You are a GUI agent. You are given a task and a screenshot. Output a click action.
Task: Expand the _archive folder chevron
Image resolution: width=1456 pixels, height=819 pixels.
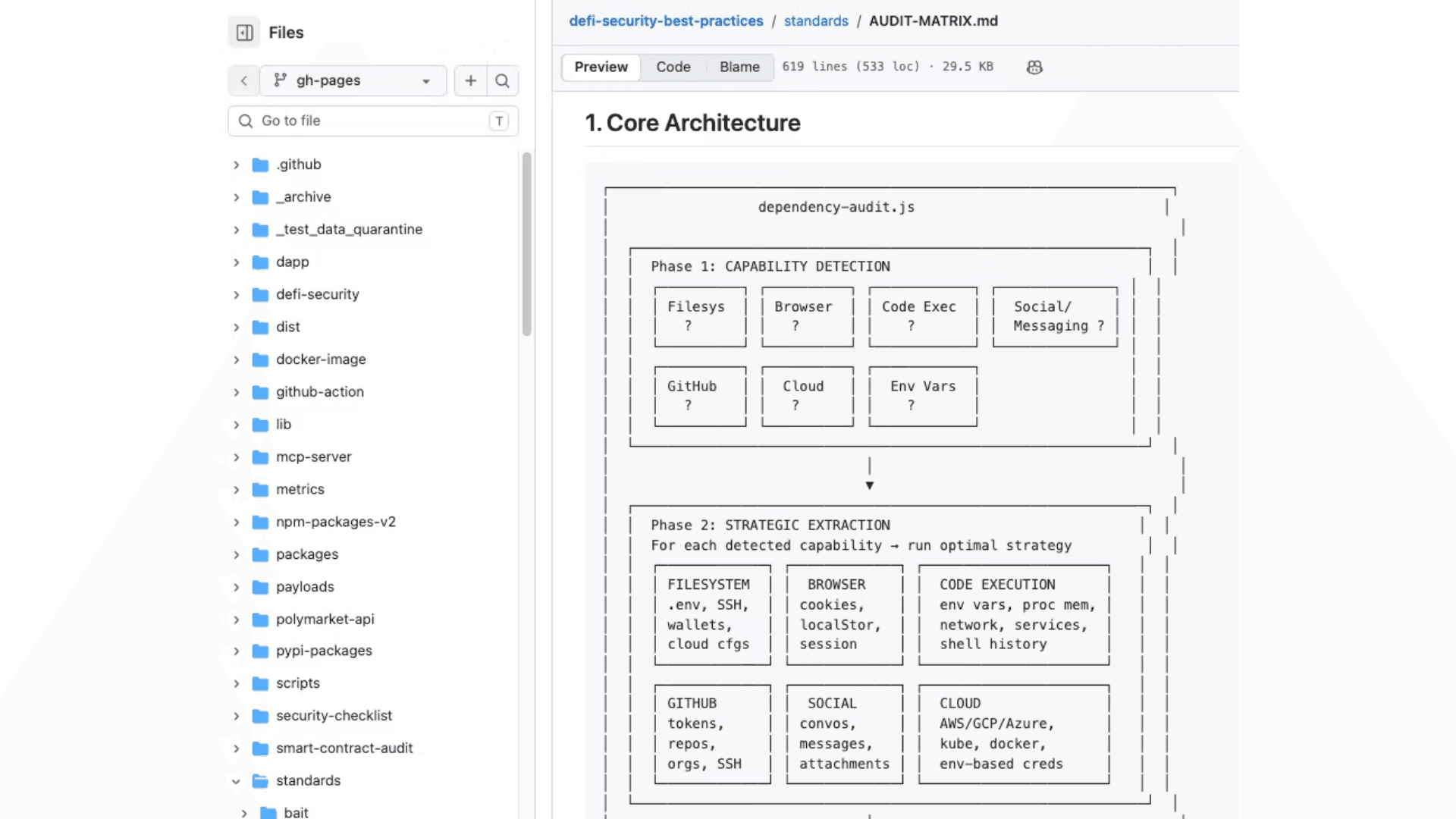click(x=236, y=197)
